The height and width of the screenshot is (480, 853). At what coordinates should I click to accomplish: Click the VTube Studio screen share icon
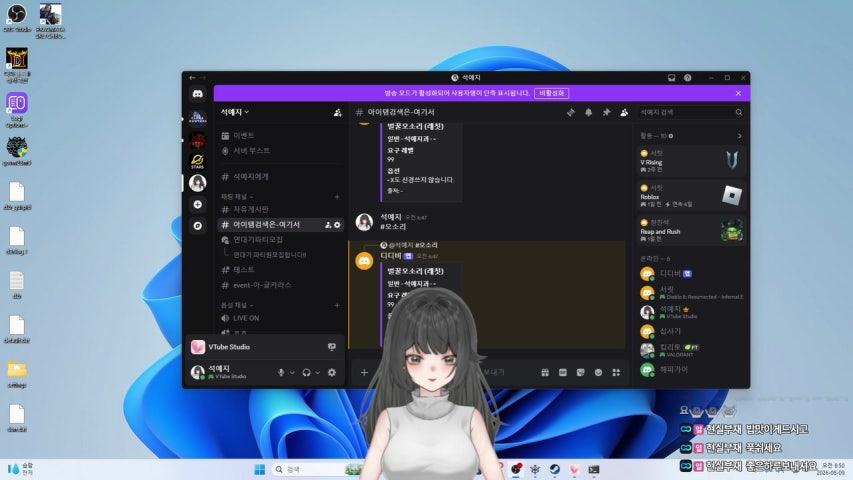[332, 347]
